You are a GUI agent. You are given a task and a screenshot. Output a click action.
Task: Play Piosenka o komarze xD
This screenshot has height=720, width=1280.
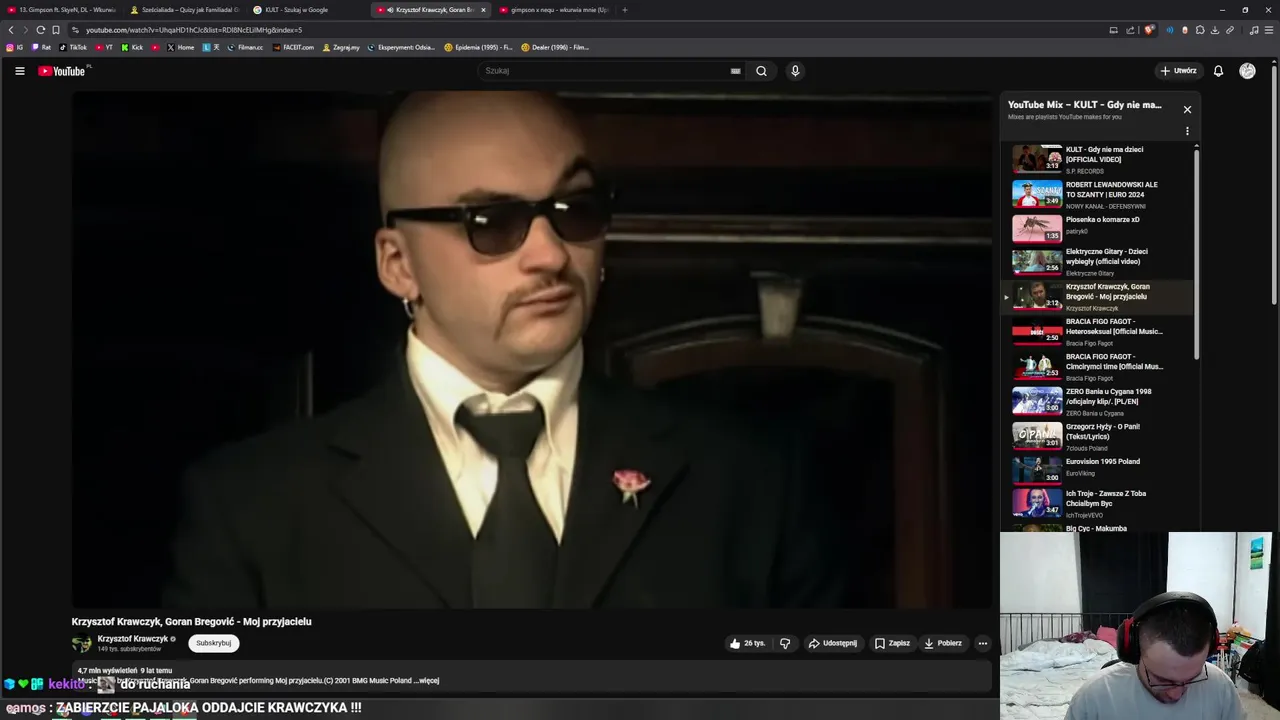pos(1100,228)
